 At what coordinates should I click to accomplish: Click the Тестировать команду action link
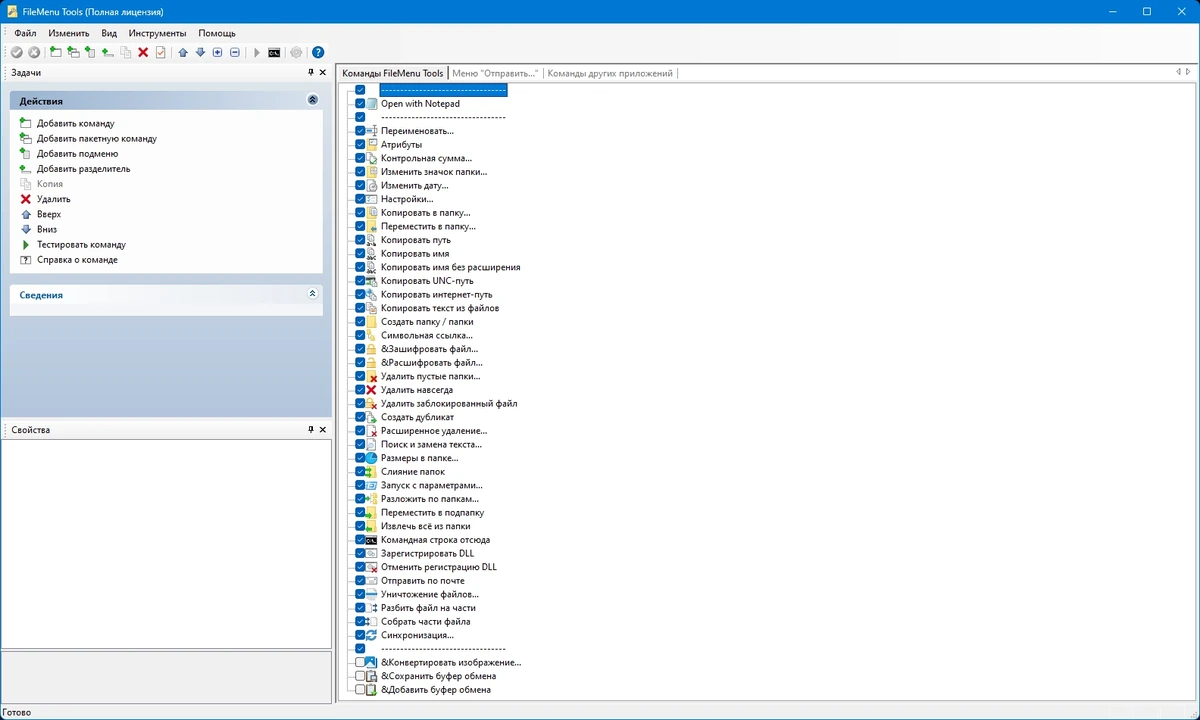point(82,244)
